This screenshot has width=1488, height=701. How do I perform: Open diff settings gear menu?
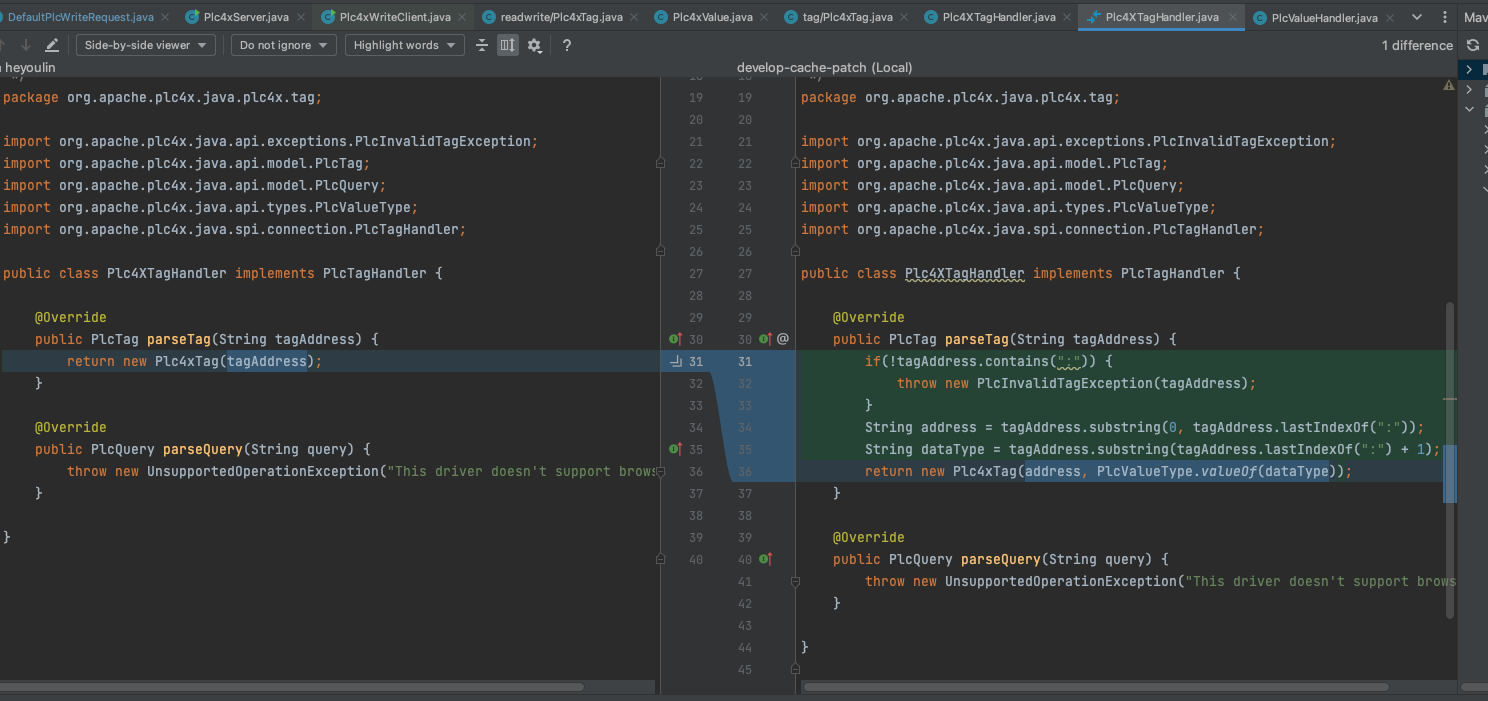(x=535, y=45)
